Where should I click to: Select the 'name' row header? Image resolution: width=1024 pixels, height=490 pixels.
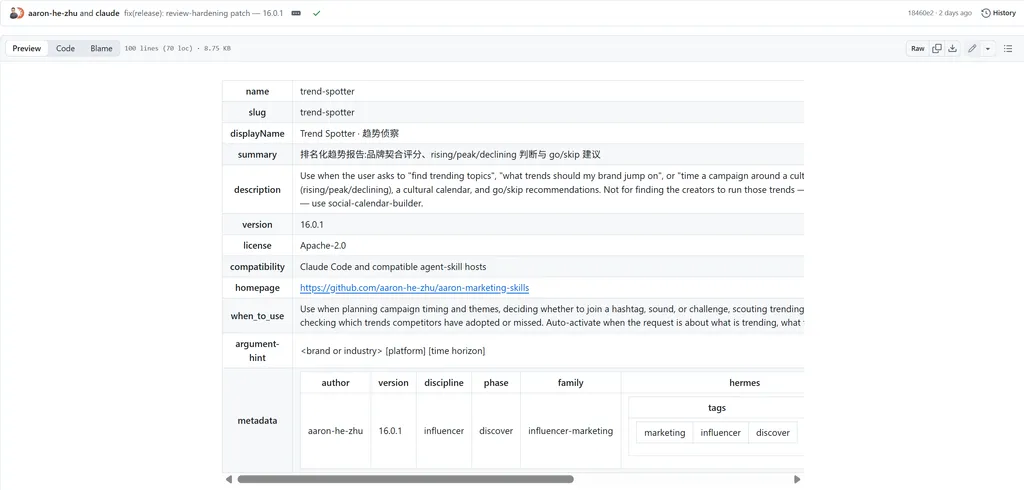[257, 91]
